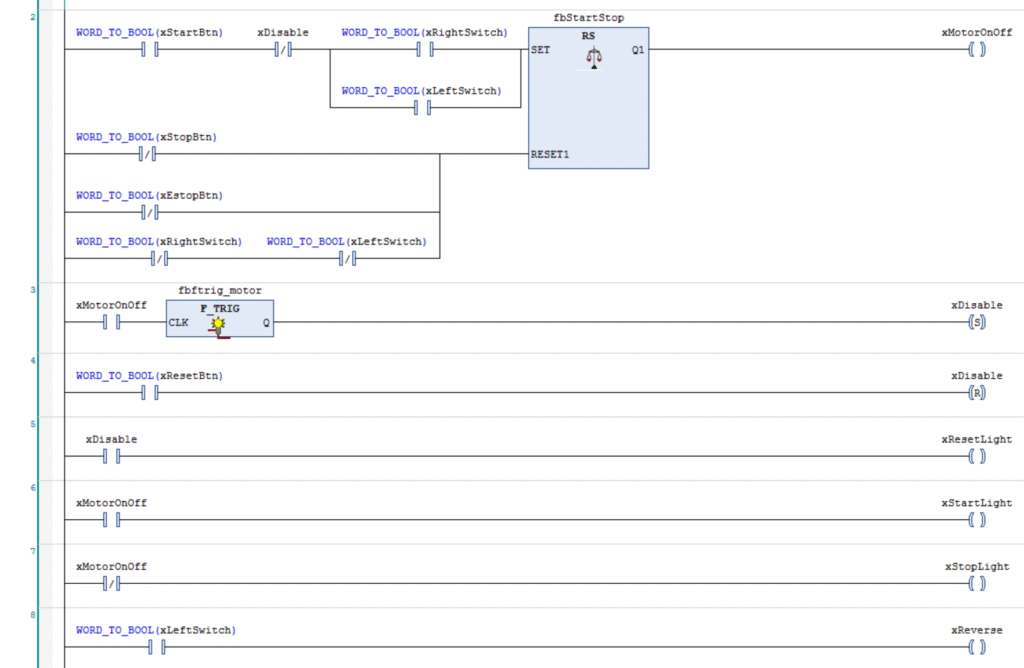Click the RS flip-flop scale icon
The width and height of the screenshot is (1024, 668).
pyautogui.click(x=594, y=58)
